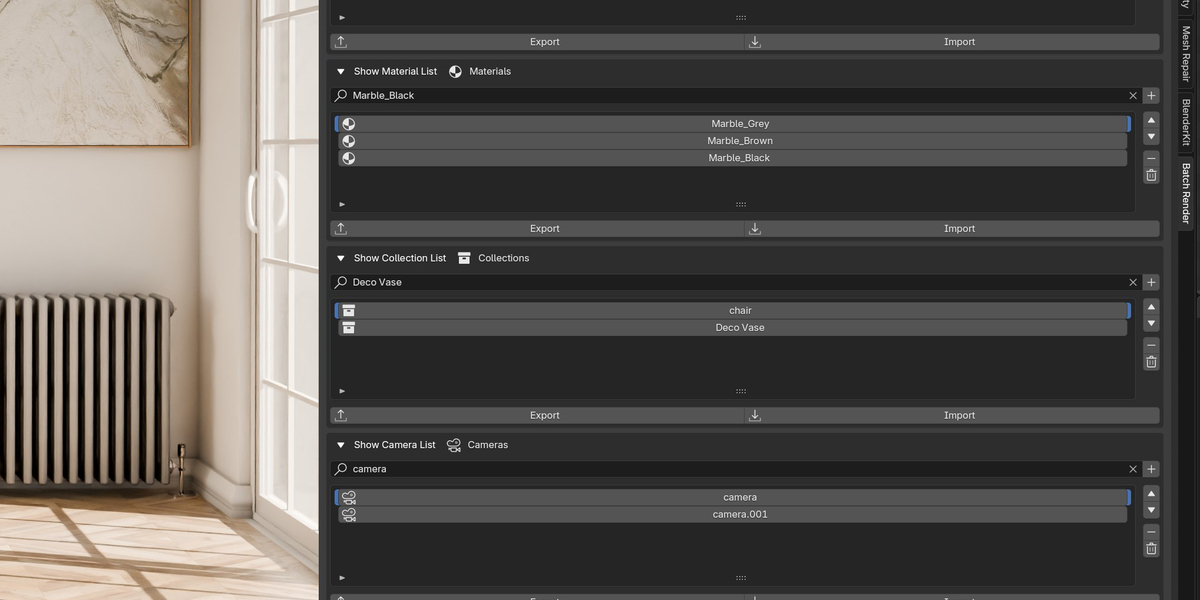Open the Mesh Repair sidebar tab
The image size is (1200, 600).
click(1186, 53)
